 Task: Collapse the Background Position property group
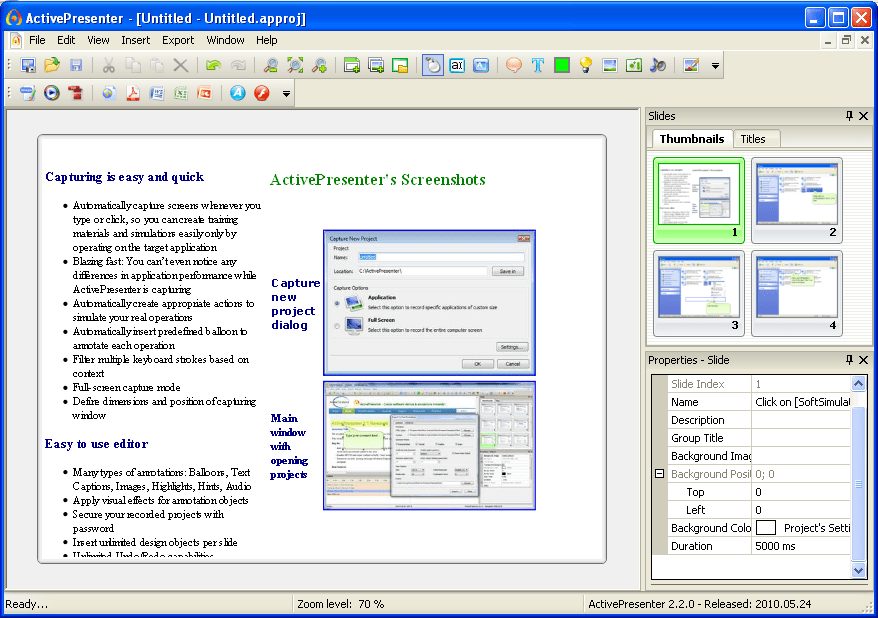pyautogui.click(x=660, y=474)
